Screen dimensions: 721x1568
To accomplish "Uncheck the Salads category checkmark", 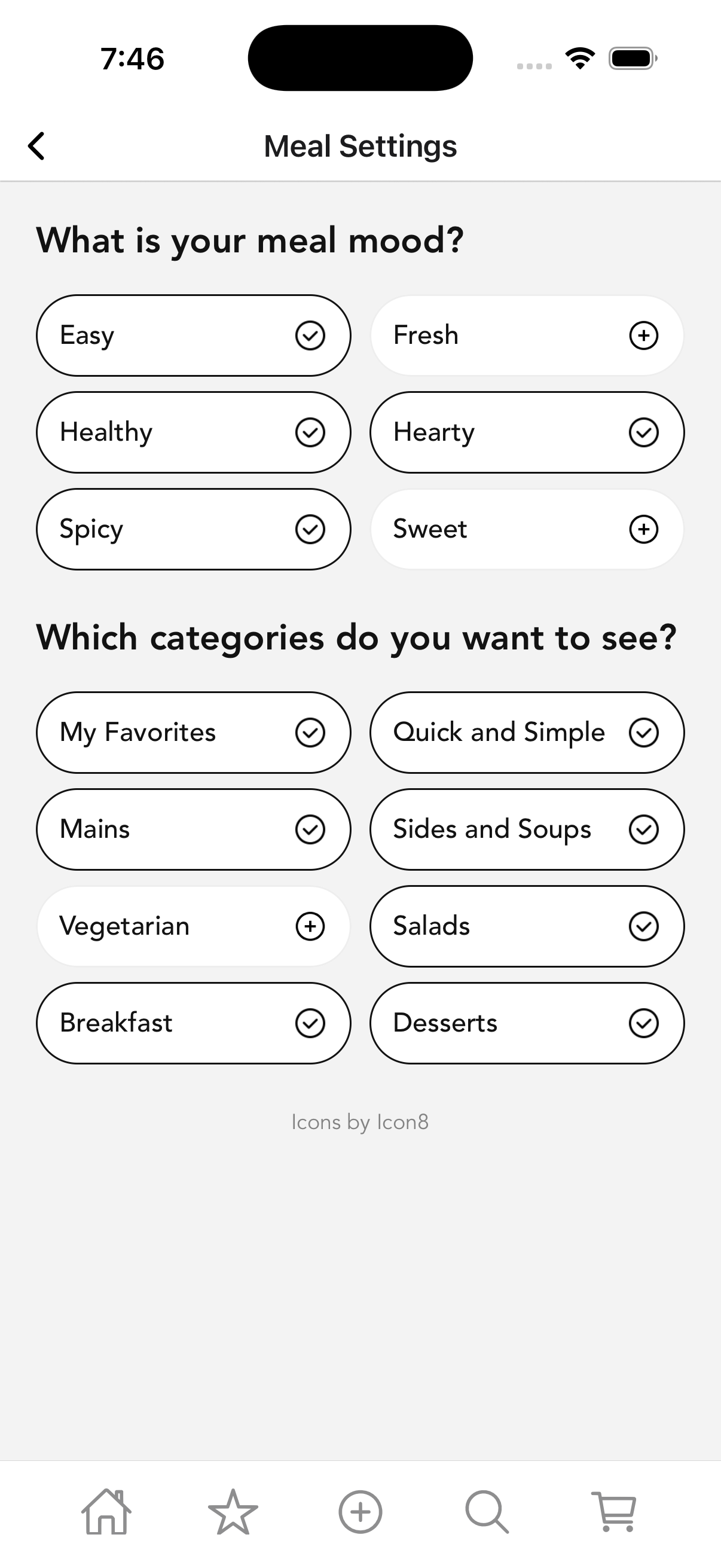I will [643, 926].
